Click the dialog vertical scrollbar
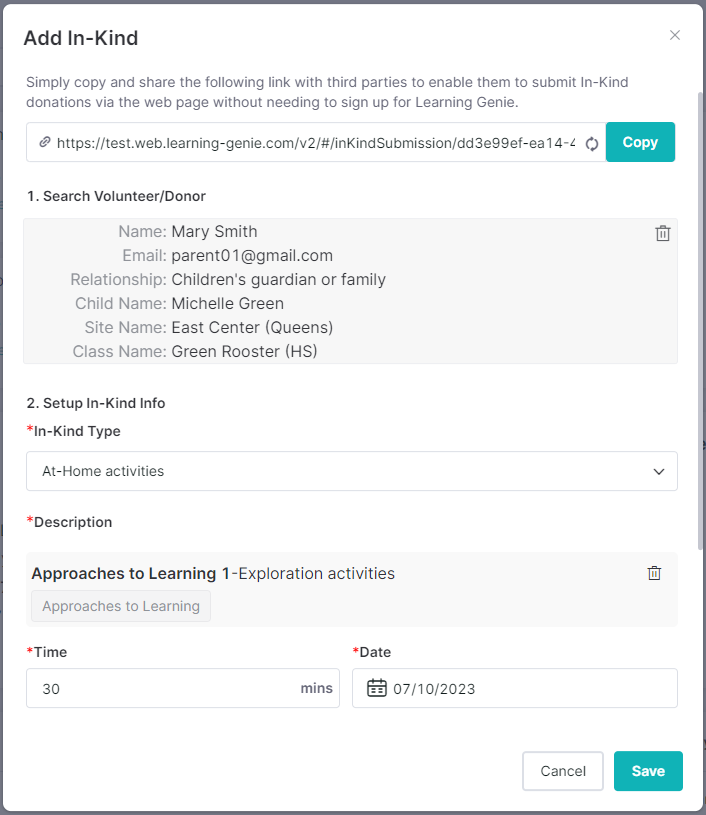 click(x=700, y=321)
